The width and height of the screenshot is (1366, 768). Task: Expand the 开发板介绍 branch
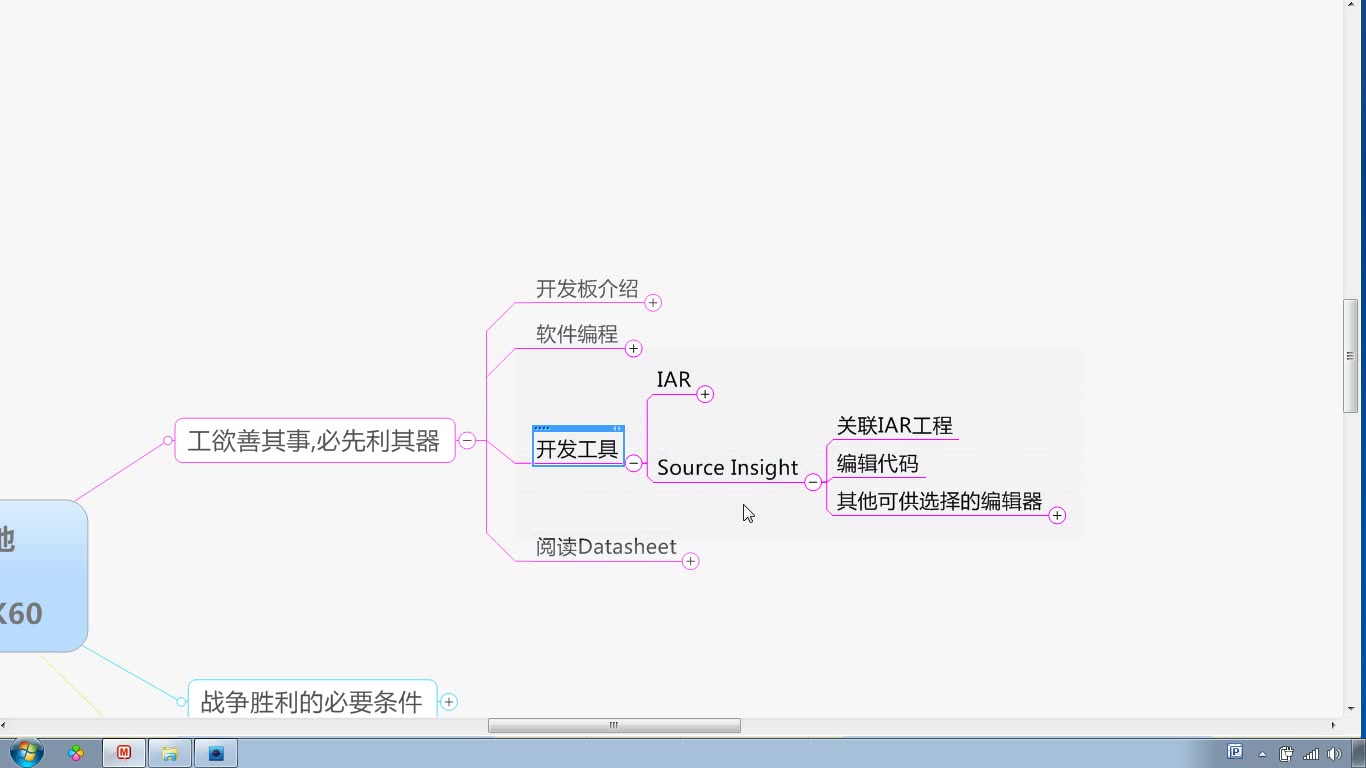(653, 303)
